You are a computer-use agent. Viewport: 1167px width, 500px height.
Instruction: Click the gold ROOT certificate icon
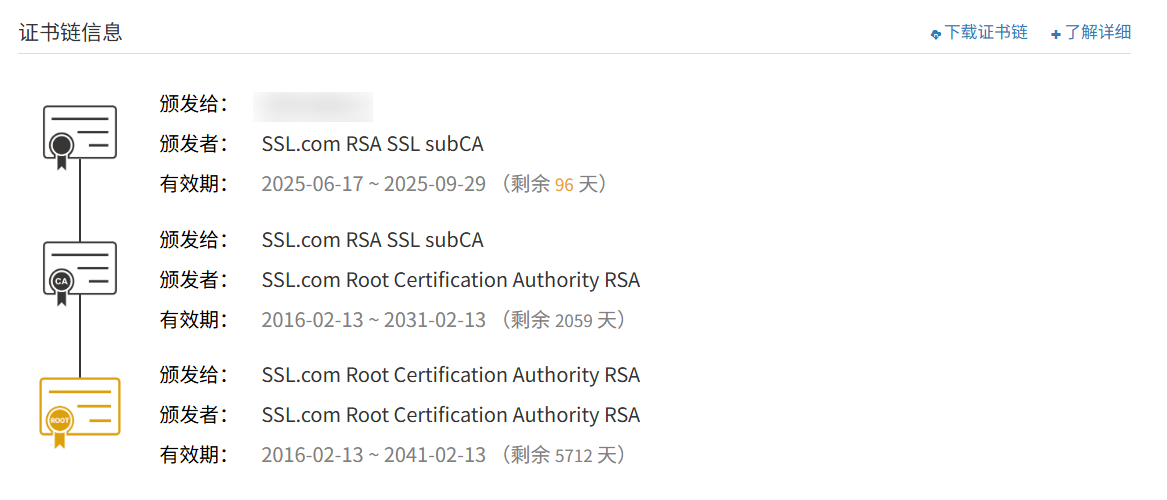(x=79, y=408)
